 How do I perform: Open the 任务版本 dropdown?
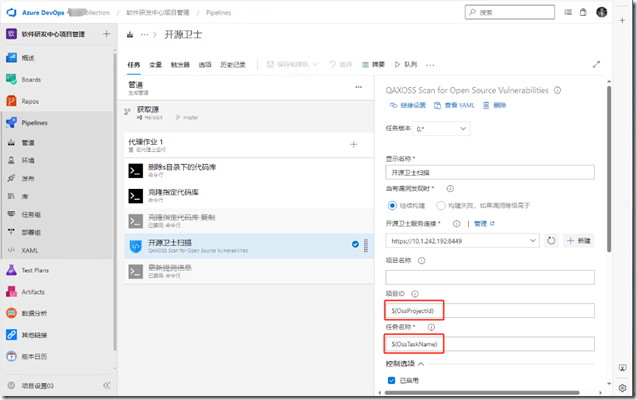click(442, 129)
